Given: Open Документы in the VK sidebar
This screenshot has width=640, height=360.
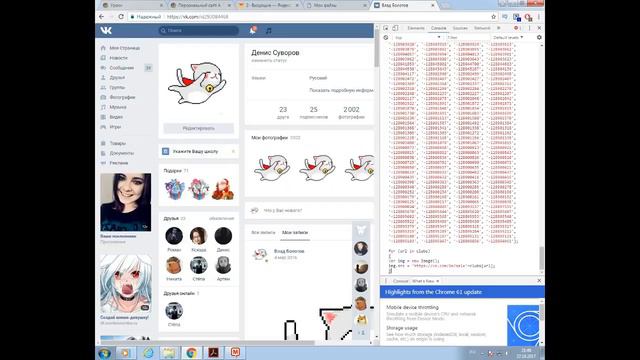Looking at the screenshot, I should 122,153.
